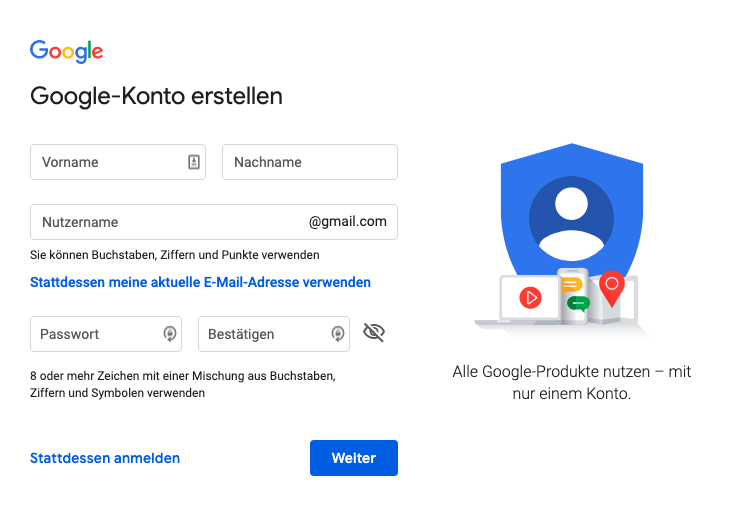Screen dimensions: 731x510
Task: Focus the Passwort input field
Action: 106,334
